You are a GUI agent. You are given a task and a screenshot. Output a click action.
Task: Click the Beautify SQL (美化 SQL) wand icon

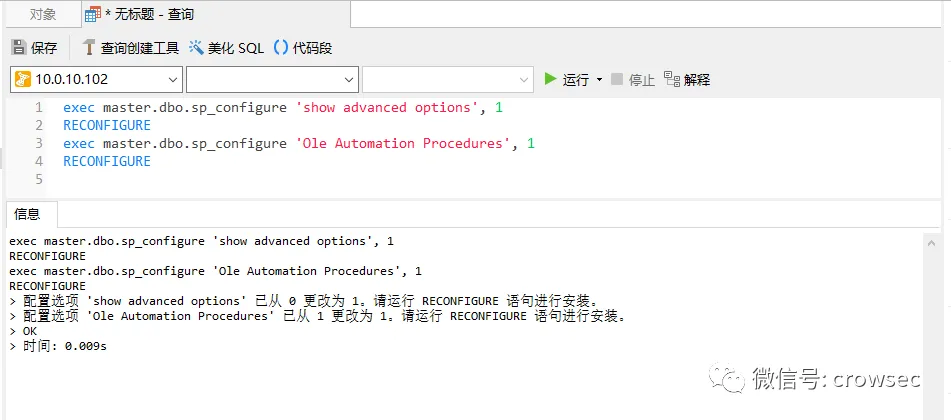click(197, 47)
